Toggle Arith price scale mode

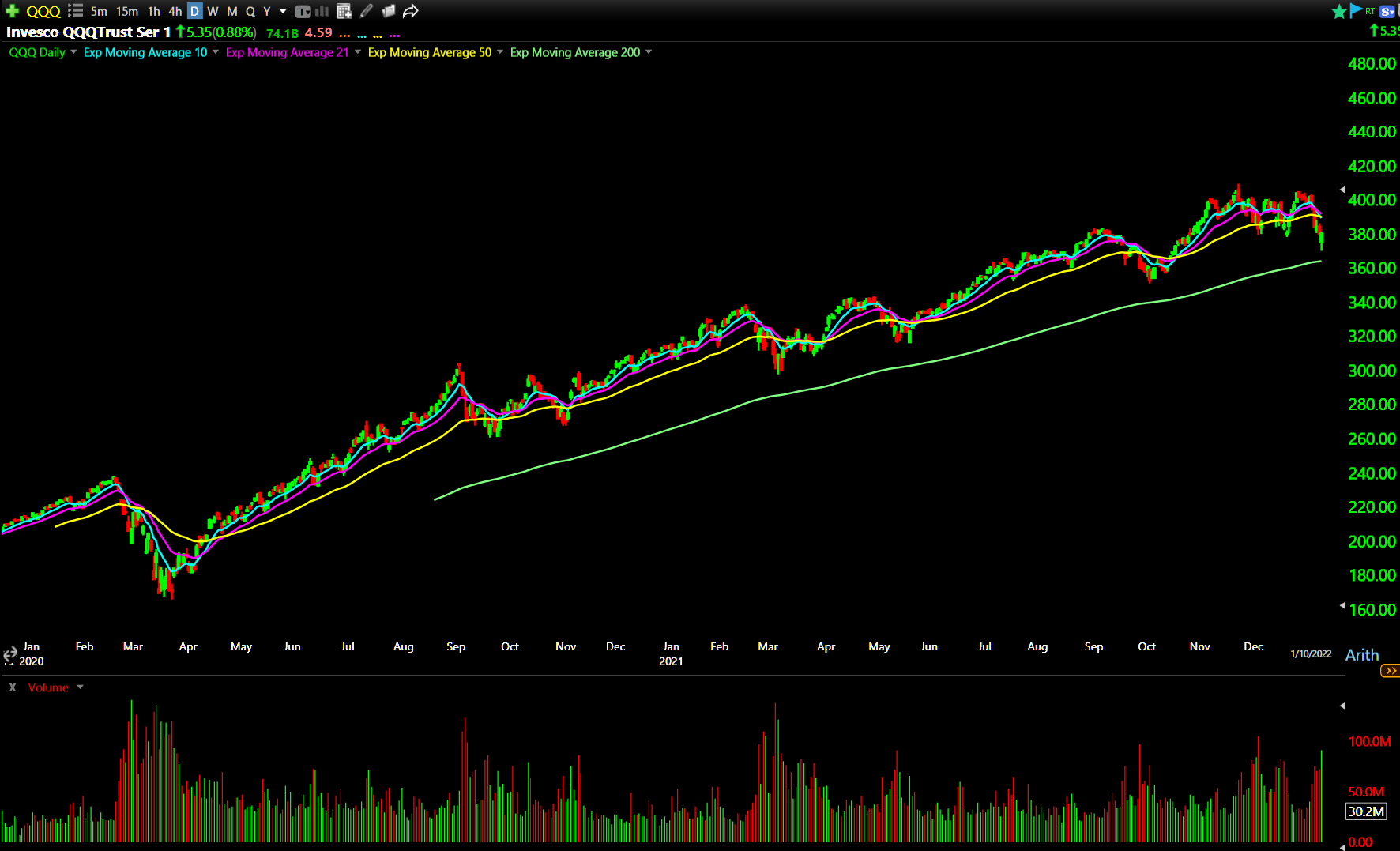pos(1361,655)
